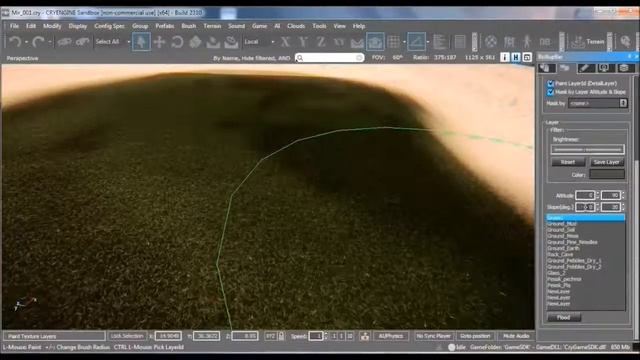Choose the Rotate tool
640x360 pixels.
click(177, 42)
